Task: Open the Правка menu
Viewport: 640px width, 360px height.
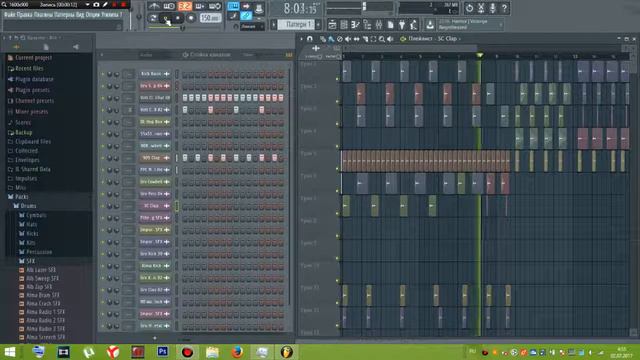Action: click(24, 15)
